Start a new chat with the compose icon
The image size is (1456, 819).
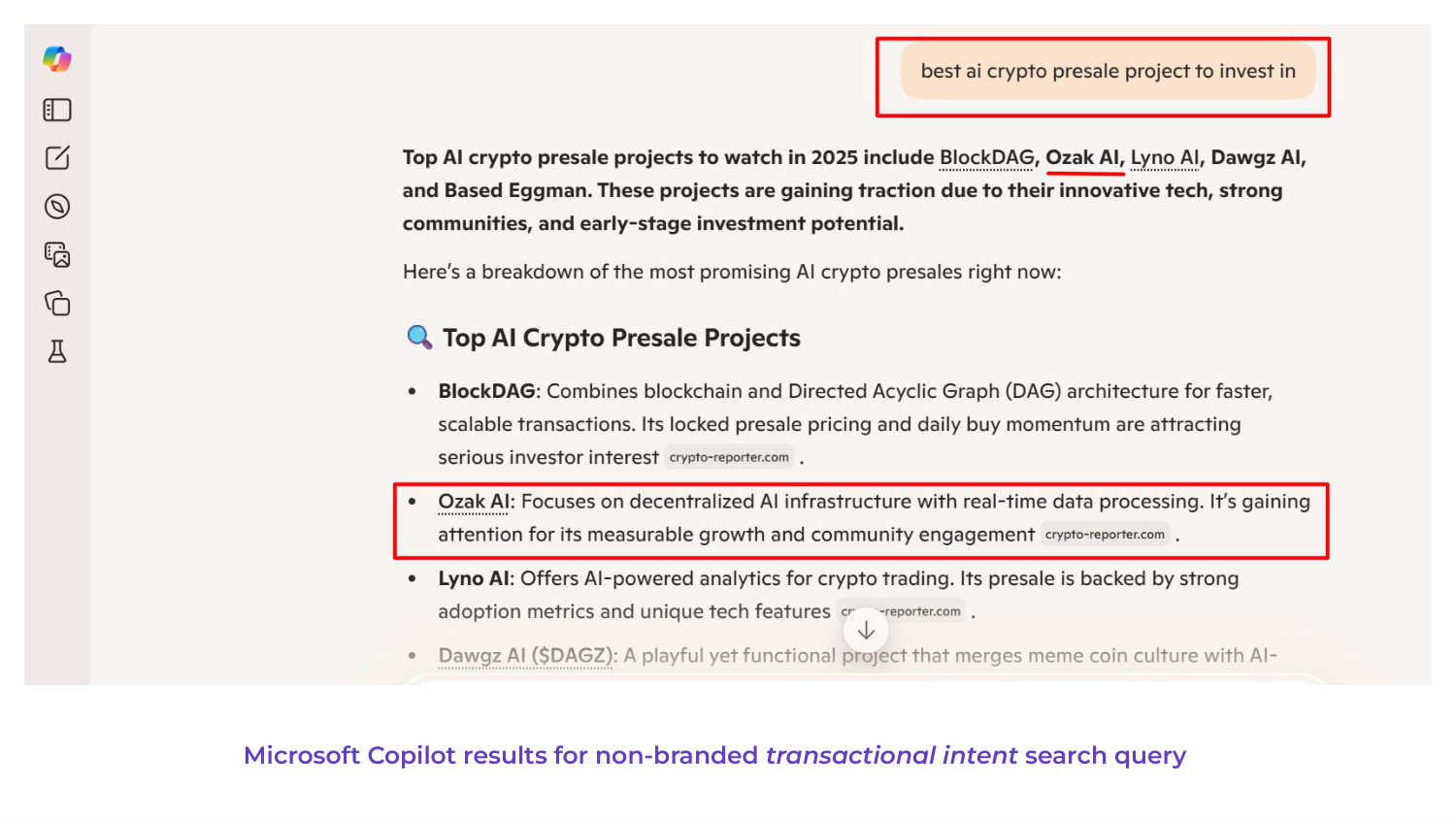[57, 158]
